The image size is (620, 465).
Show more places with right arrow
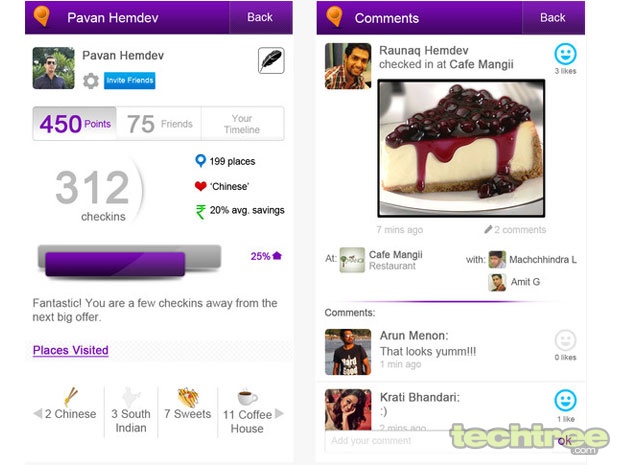tap(279, 413)
